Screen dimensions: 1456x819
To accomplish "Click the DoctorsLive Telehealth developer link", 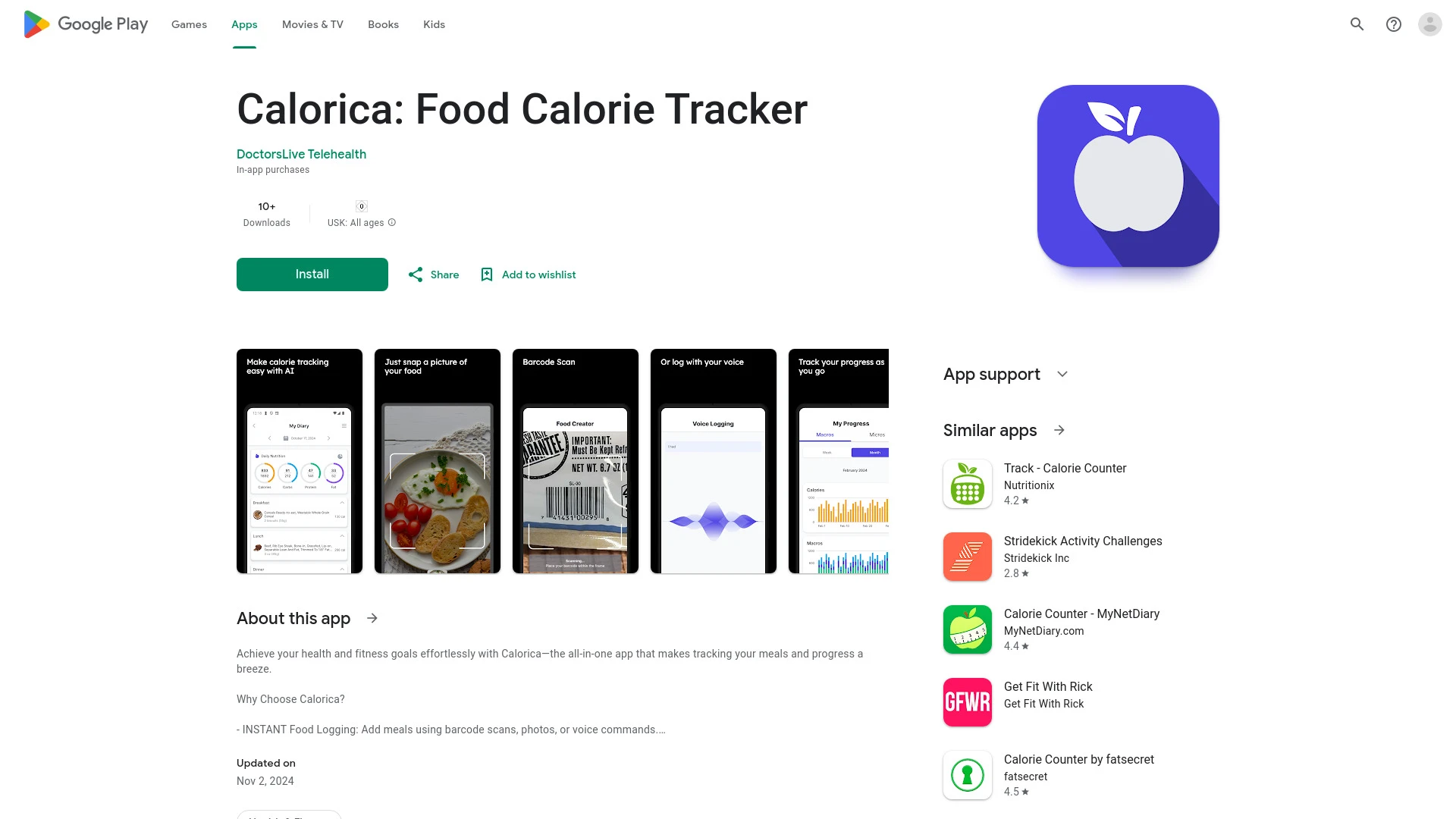I will click(301, 154).
